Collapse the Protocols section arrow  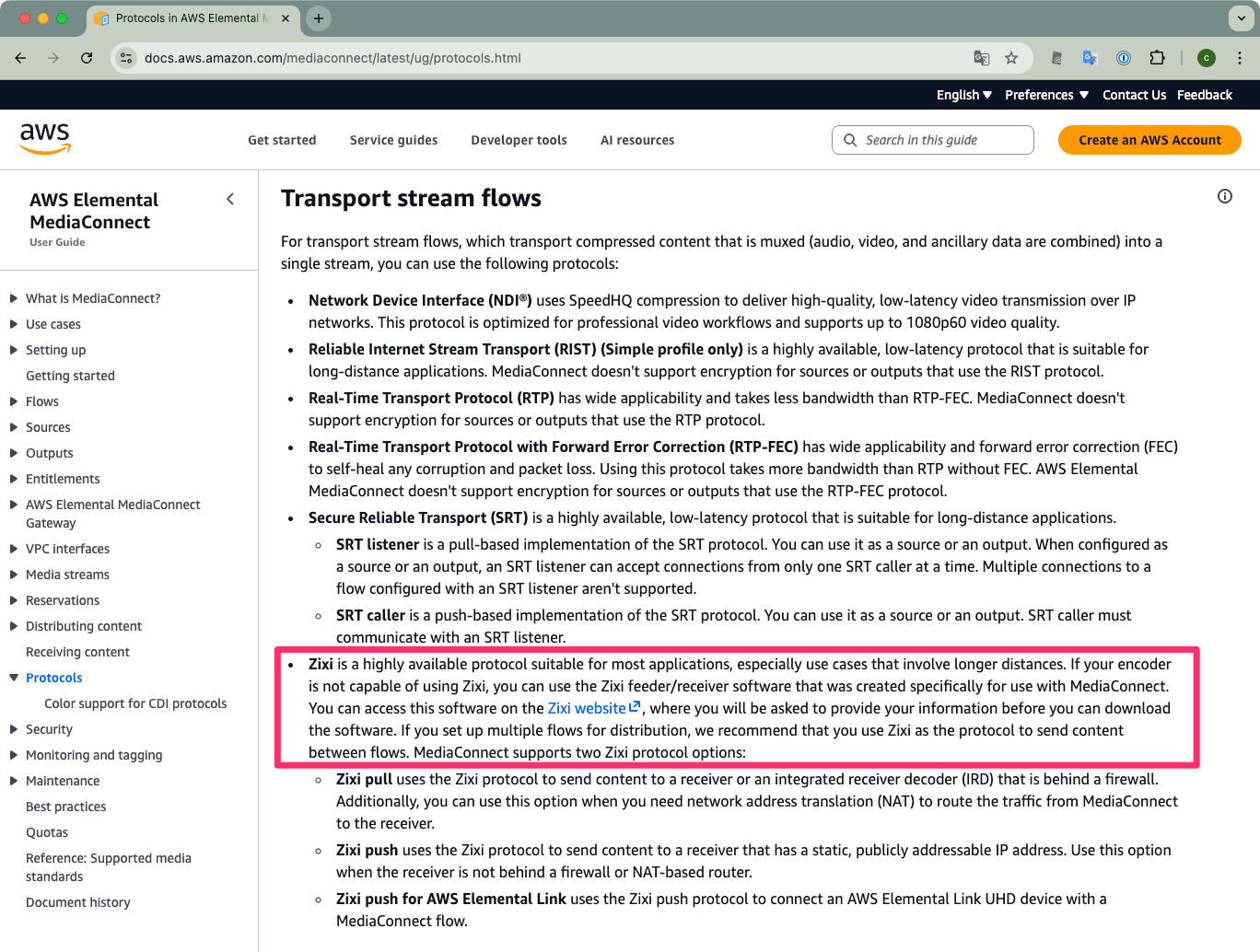14,678
